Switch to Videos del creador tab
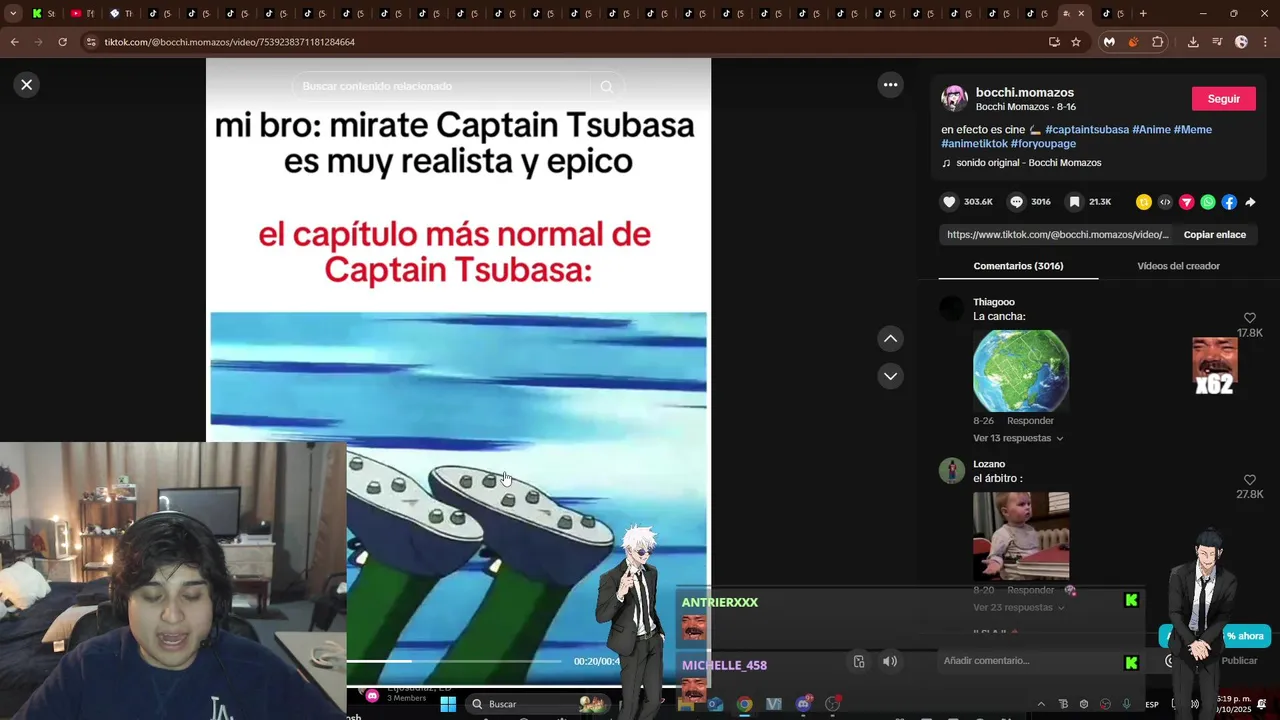 coord(1178,266)
